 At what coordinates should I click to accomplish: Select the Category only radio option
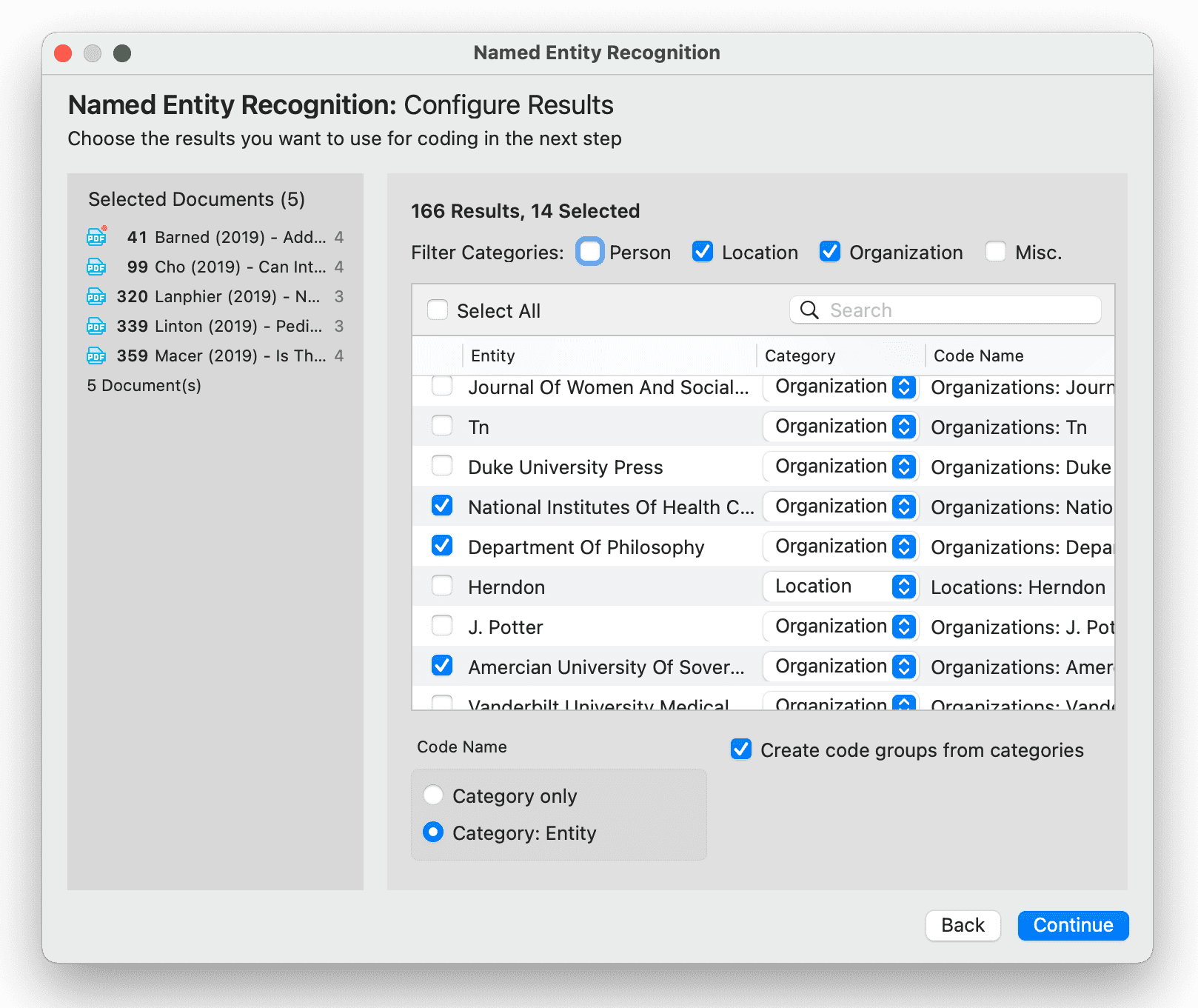coord(433,795)
